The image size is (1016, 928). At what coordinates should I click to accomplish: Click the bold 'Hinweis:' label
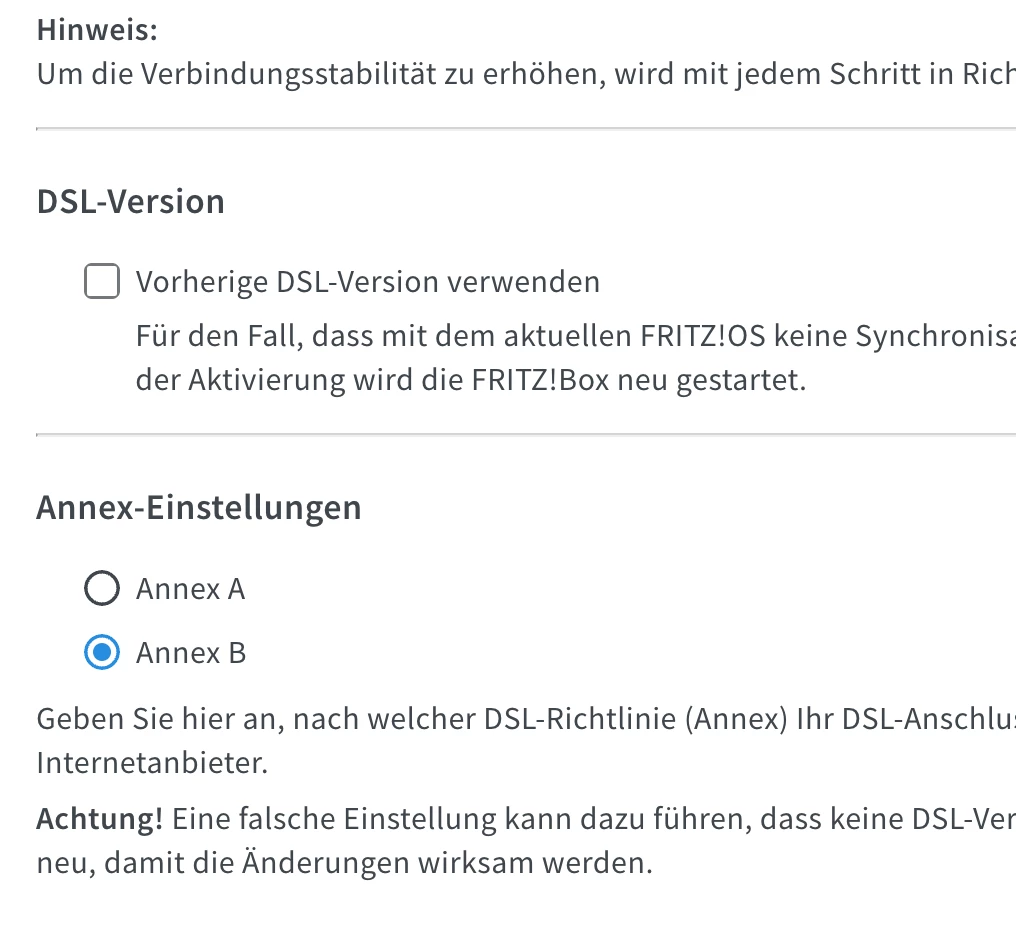pos(97,30)
